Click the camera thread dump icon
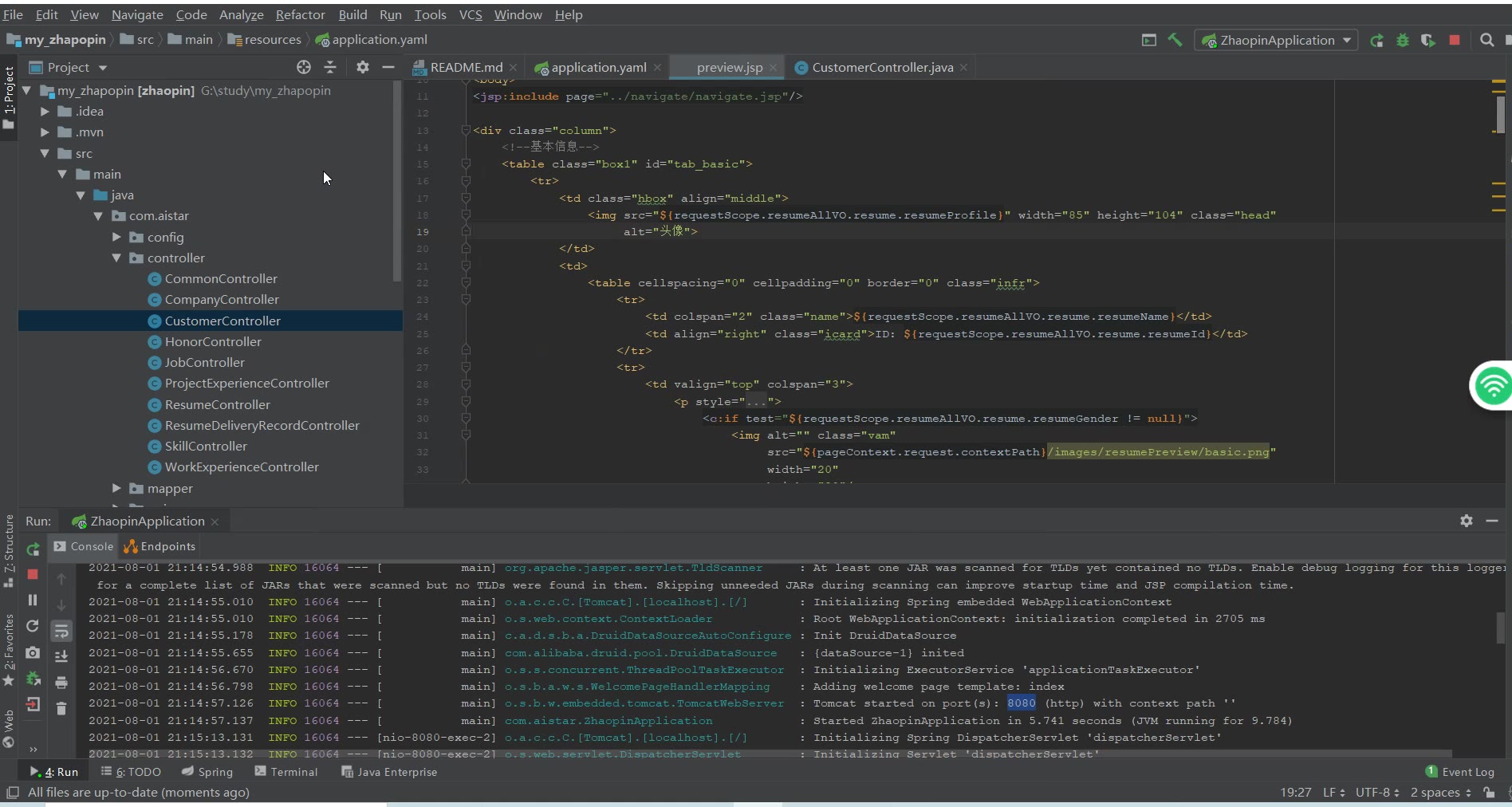 coord(33,652)
